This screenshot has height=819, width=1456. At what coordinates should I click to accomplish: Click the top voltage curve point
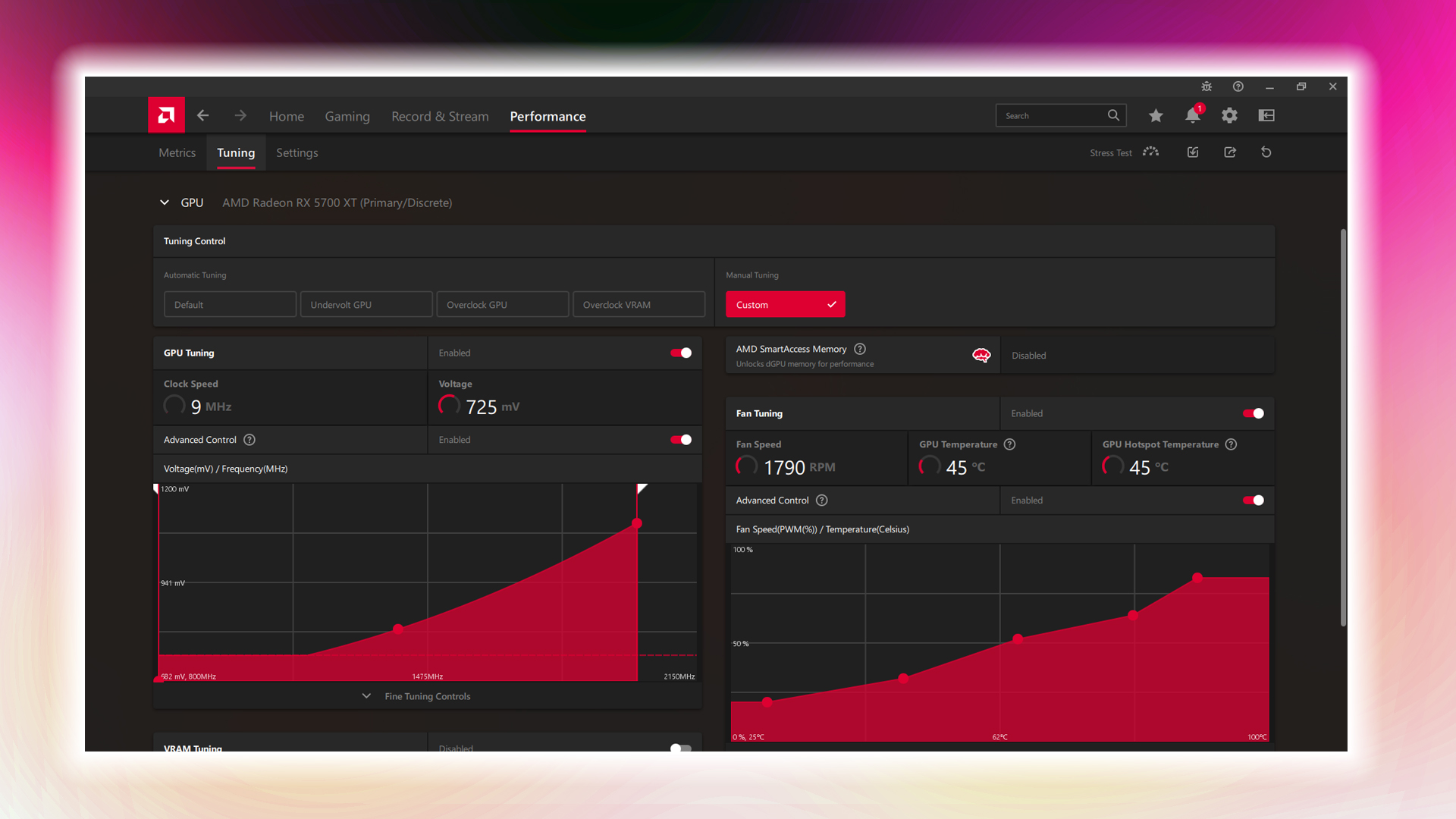(x=637, y=523)
